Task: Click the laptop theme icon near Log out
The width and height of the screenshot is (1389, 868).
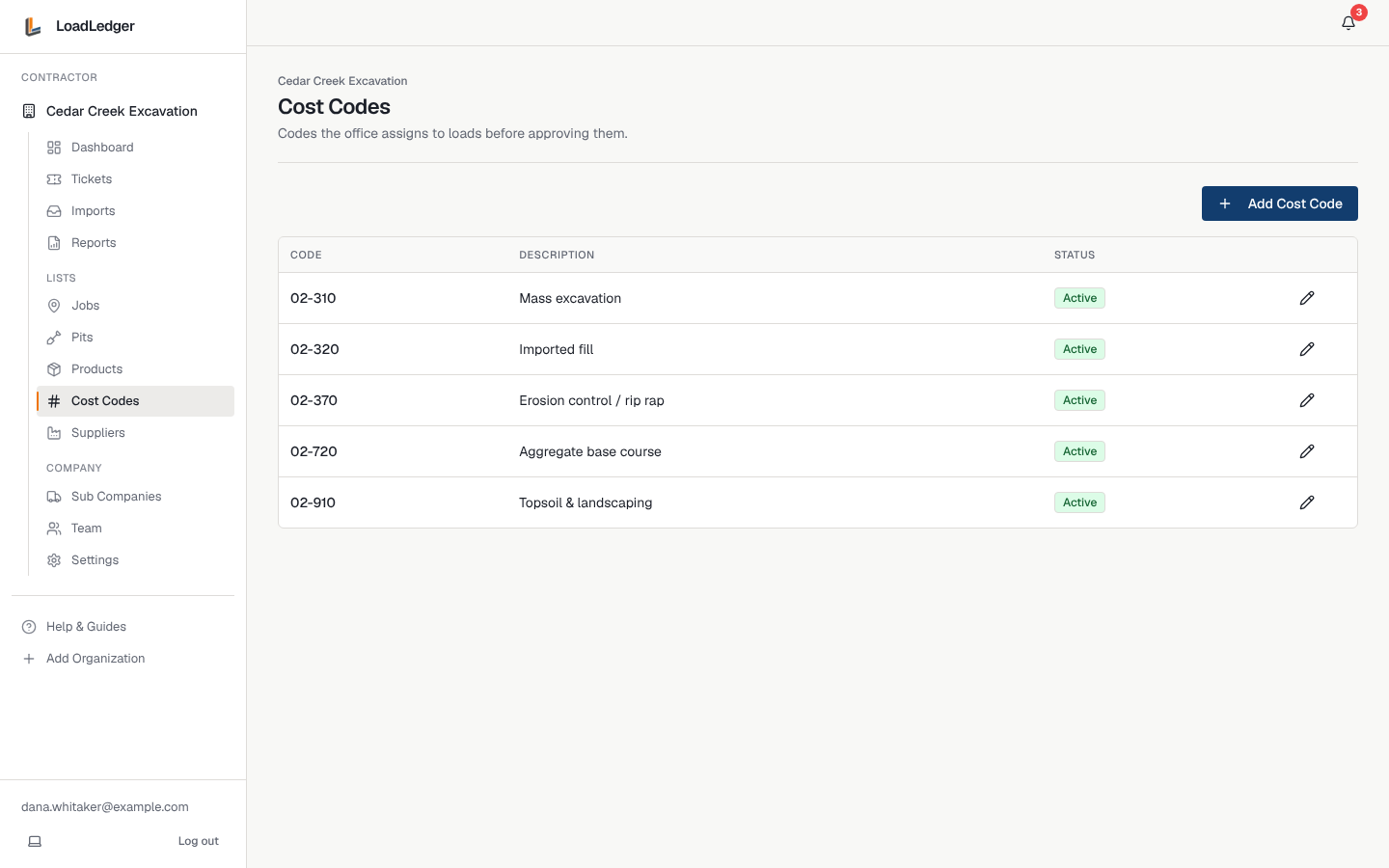Action: 35,841
